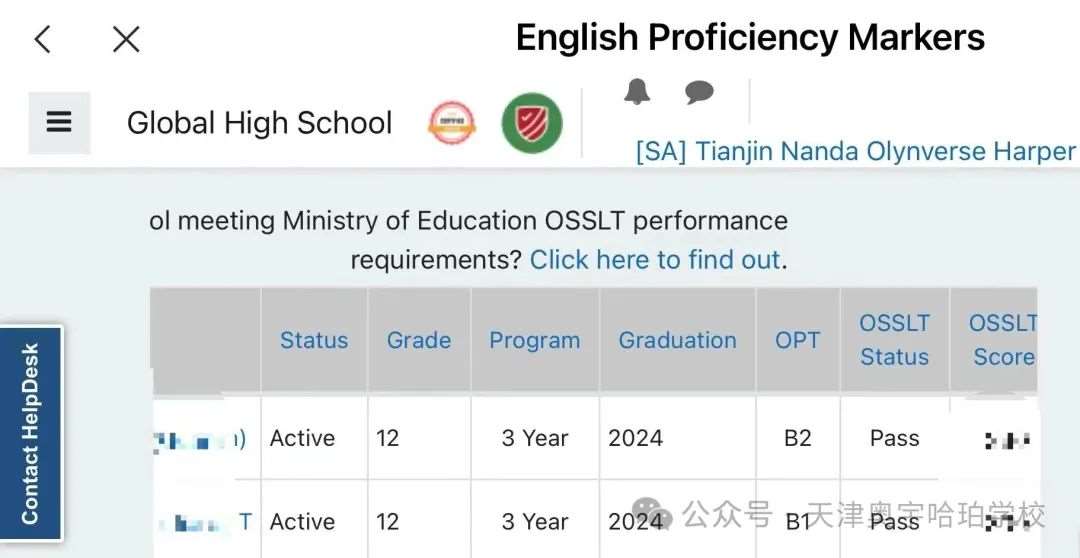Sort by Graduation column header
The height and width of the screenshot is (558, 1080).
(x=678, y=340)
